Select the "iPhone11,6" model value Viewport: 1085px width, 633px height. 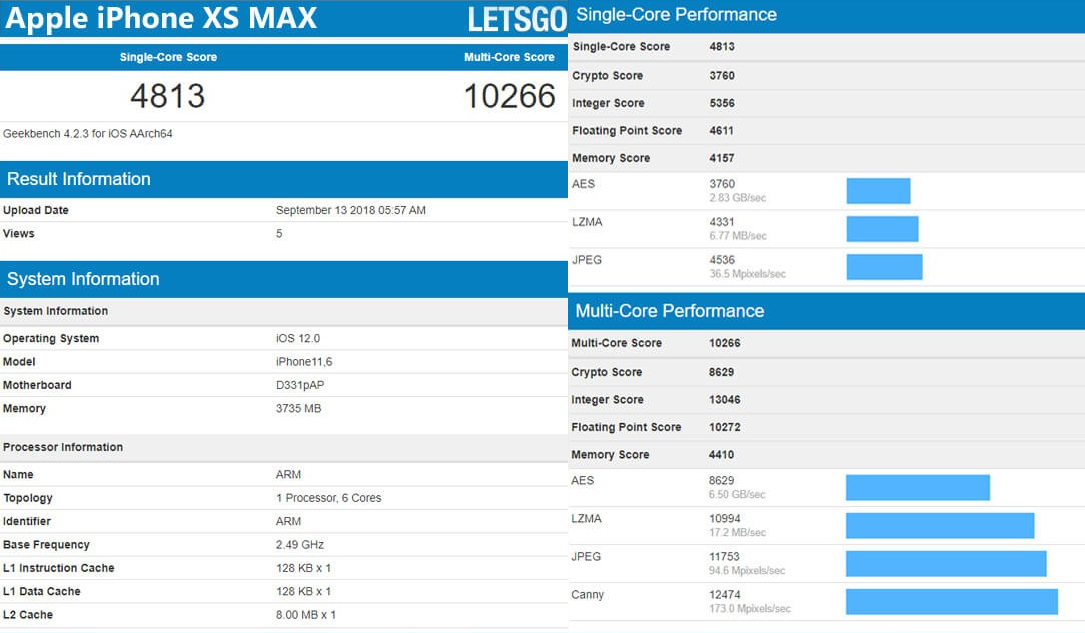304,362
